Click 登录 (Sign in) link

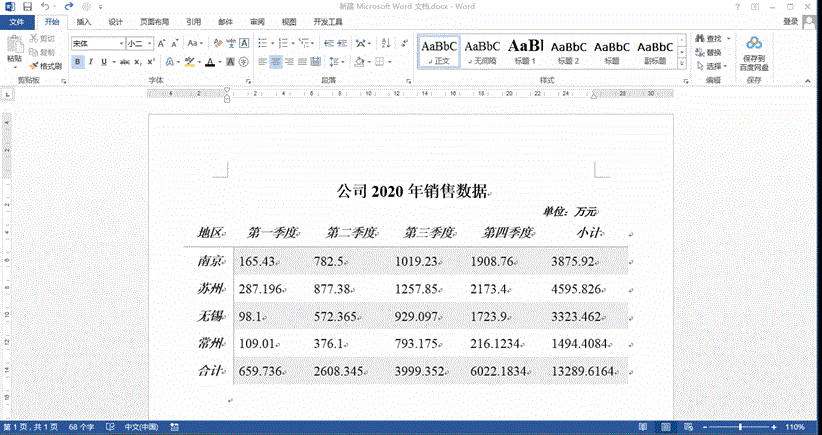tap(790, 21)
